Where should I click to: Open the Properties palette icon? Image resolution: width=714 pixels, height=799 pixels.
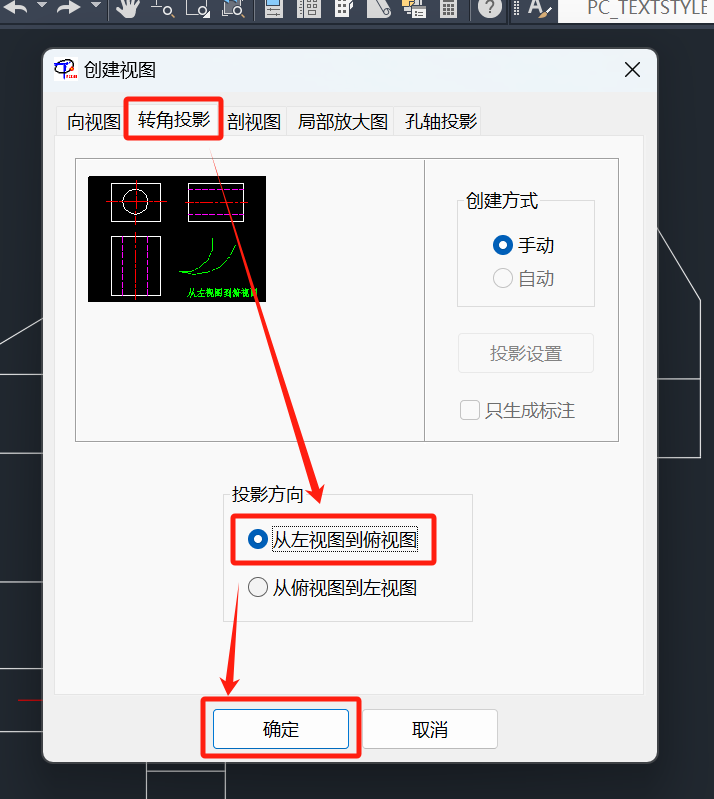point(274,8)
